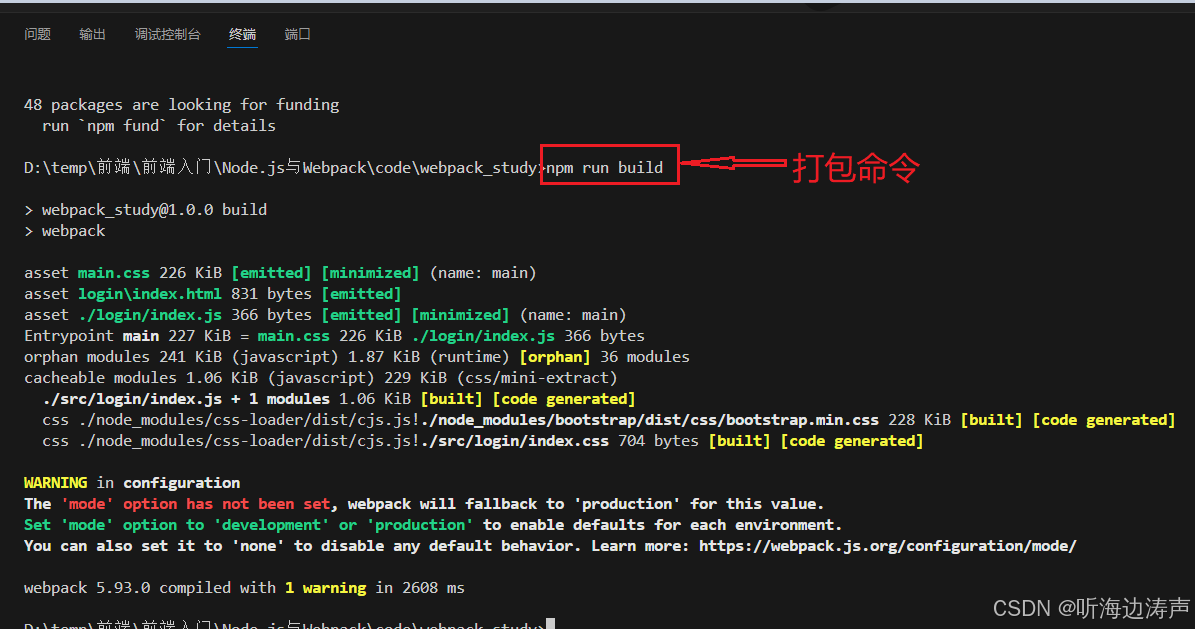Click '704 bytes' in the index.css line

[x=658, y=441]
